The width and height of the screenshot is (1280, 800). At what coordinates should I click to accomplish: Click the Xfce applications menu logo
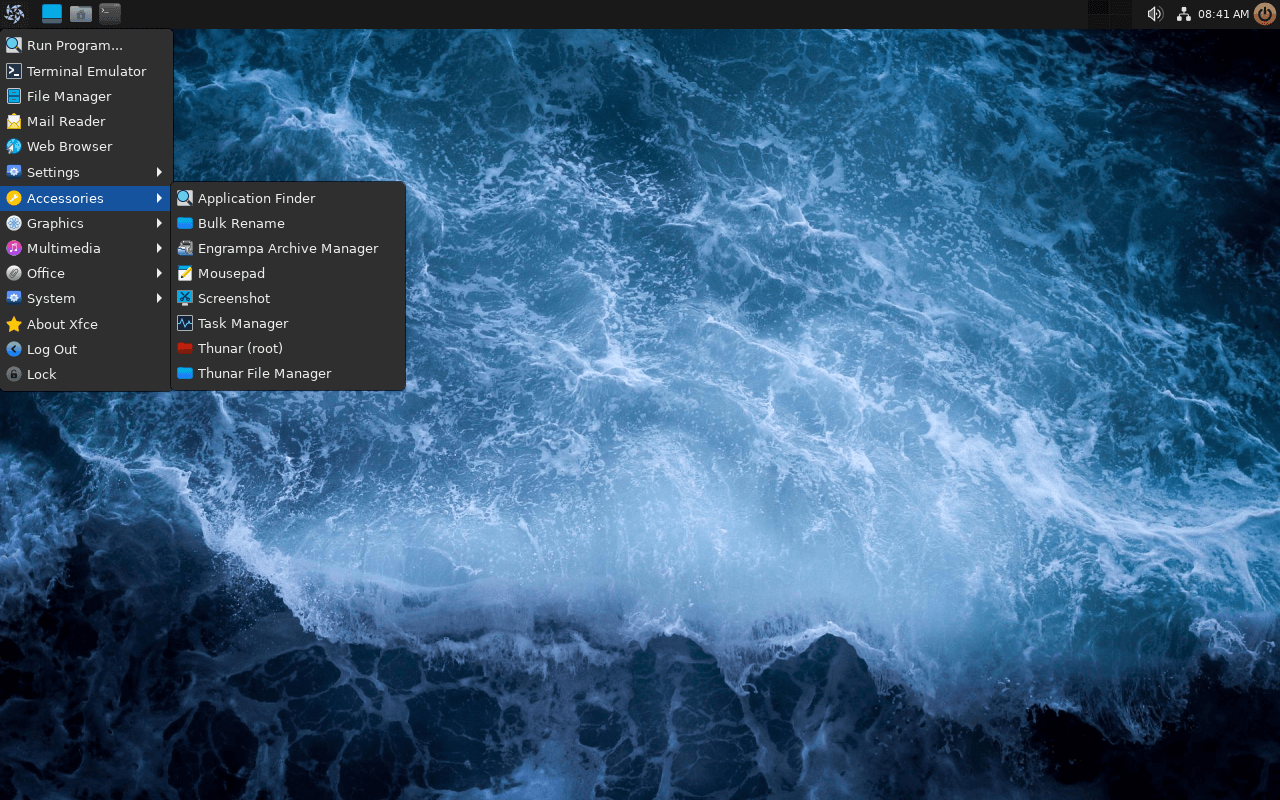pos(14,14)
